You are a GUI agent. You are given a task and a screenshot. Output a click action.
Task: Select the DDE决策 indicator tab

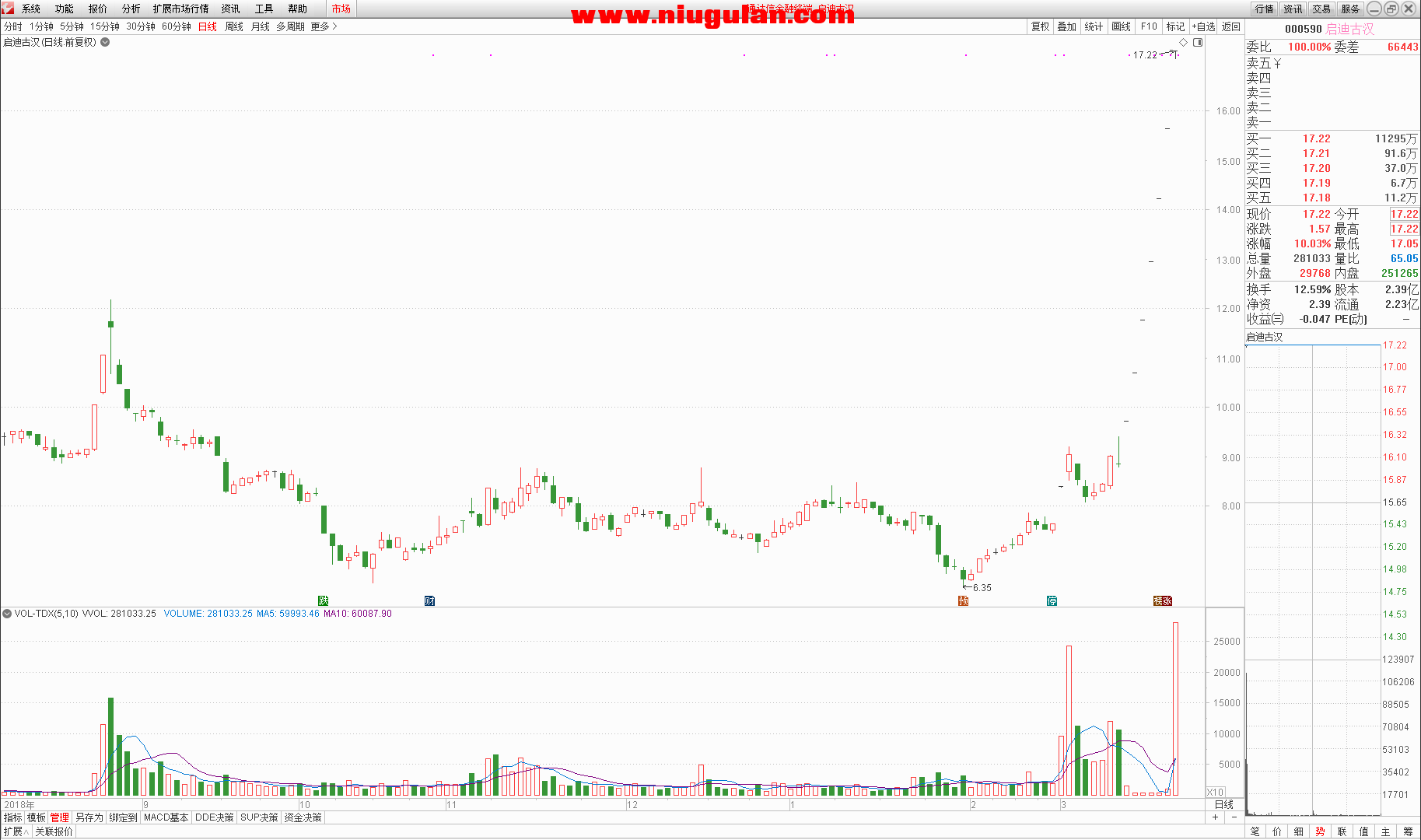[215, 817]
